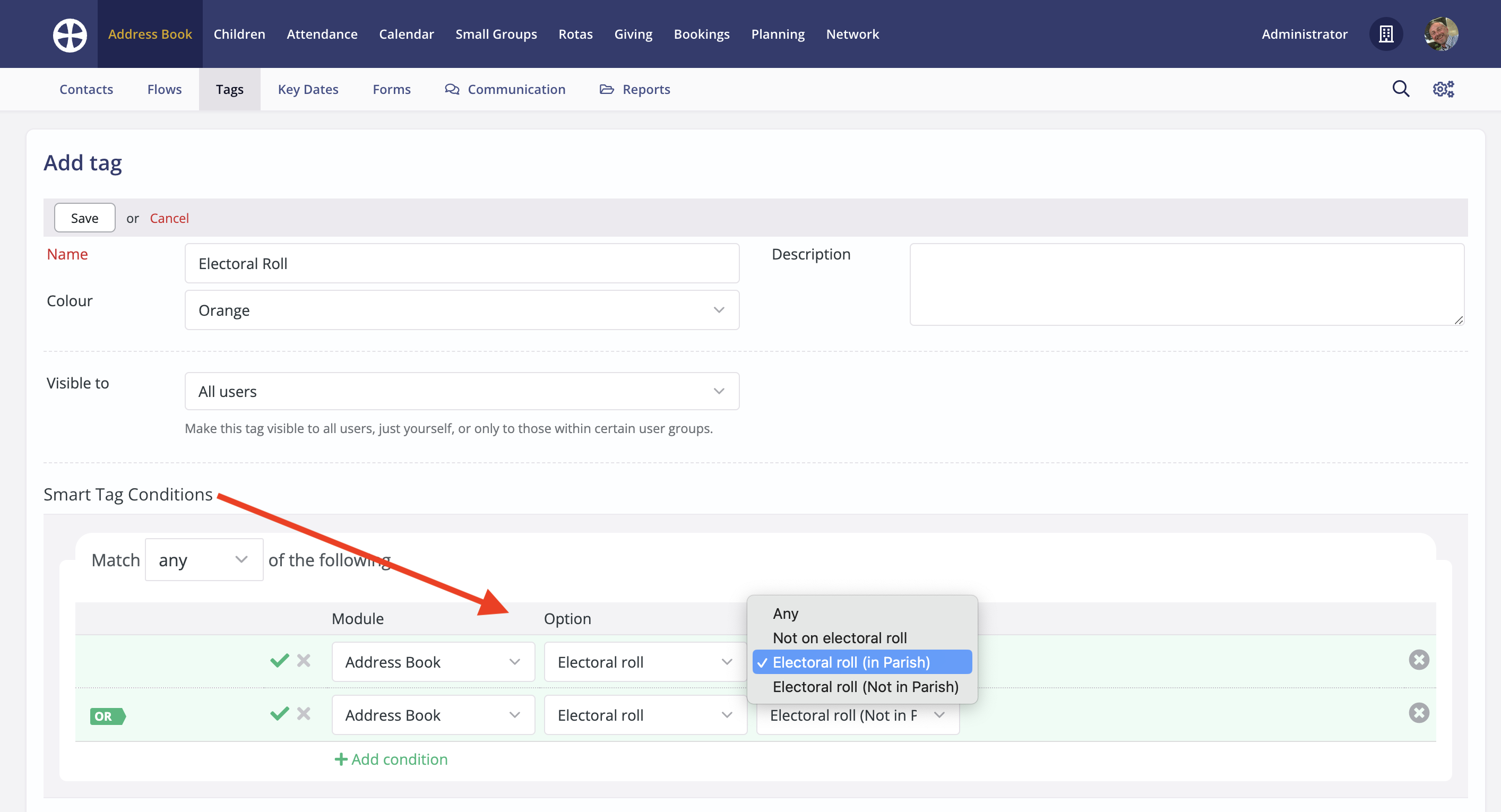The width and height of the screenshot is (1501, 812).
Task: Open the search magnifier icon
Action: 1400,89
